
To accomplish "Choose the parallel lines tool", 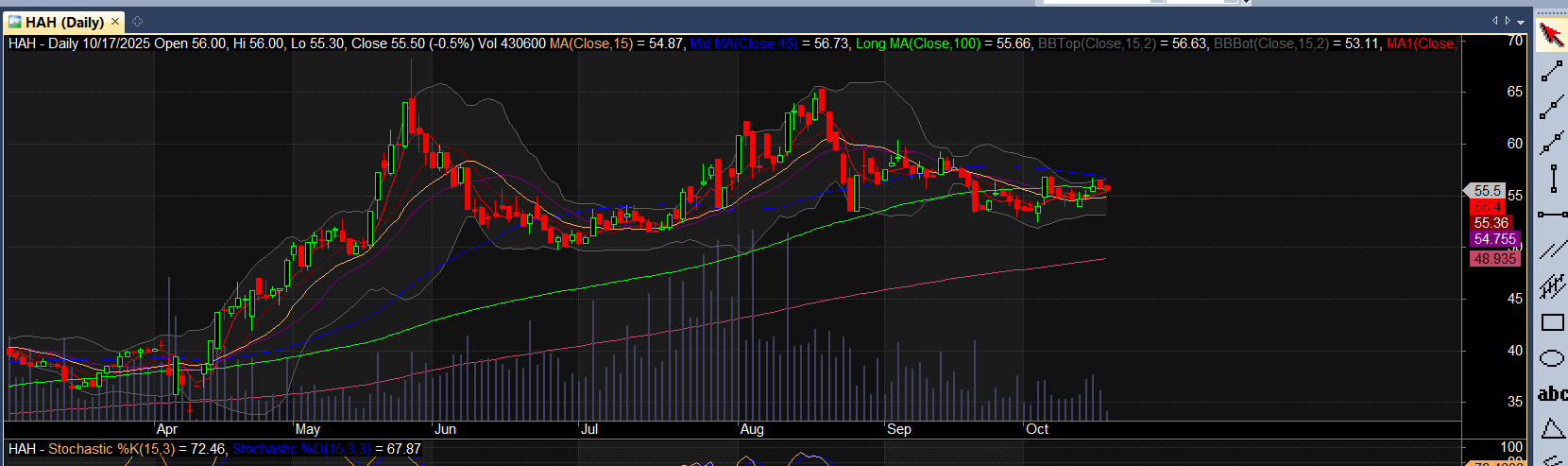I will tap(1551, 250).
